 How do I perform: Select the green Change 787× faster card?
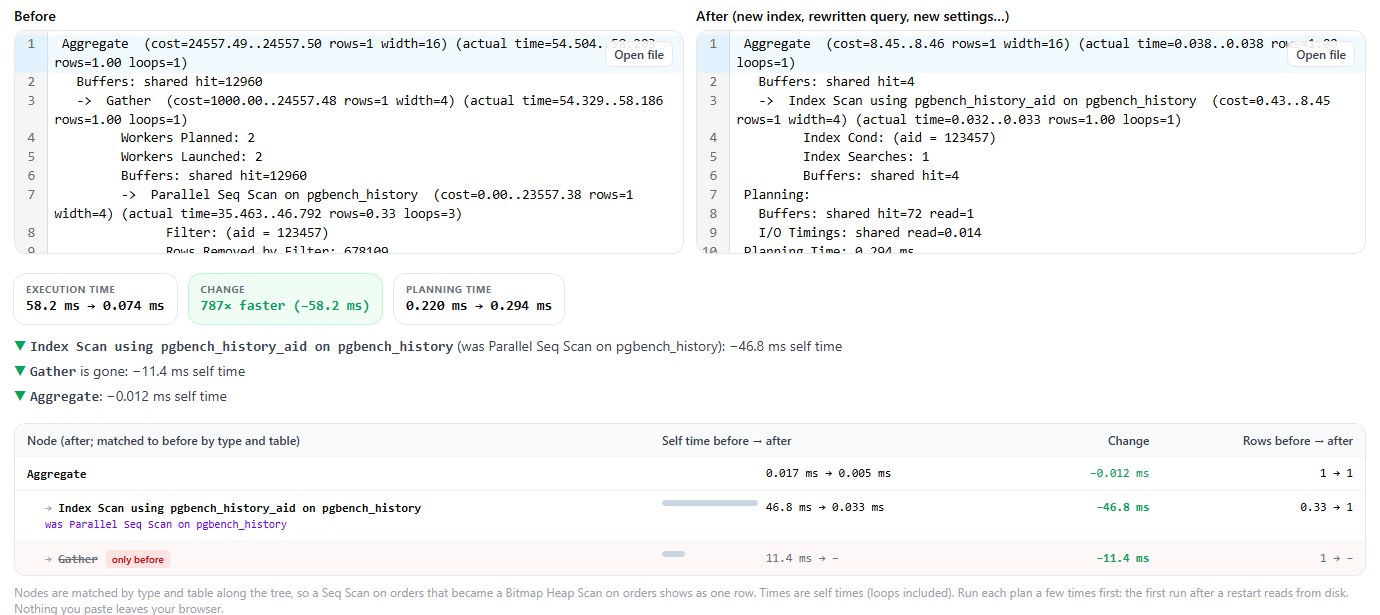tap(285, 299)
